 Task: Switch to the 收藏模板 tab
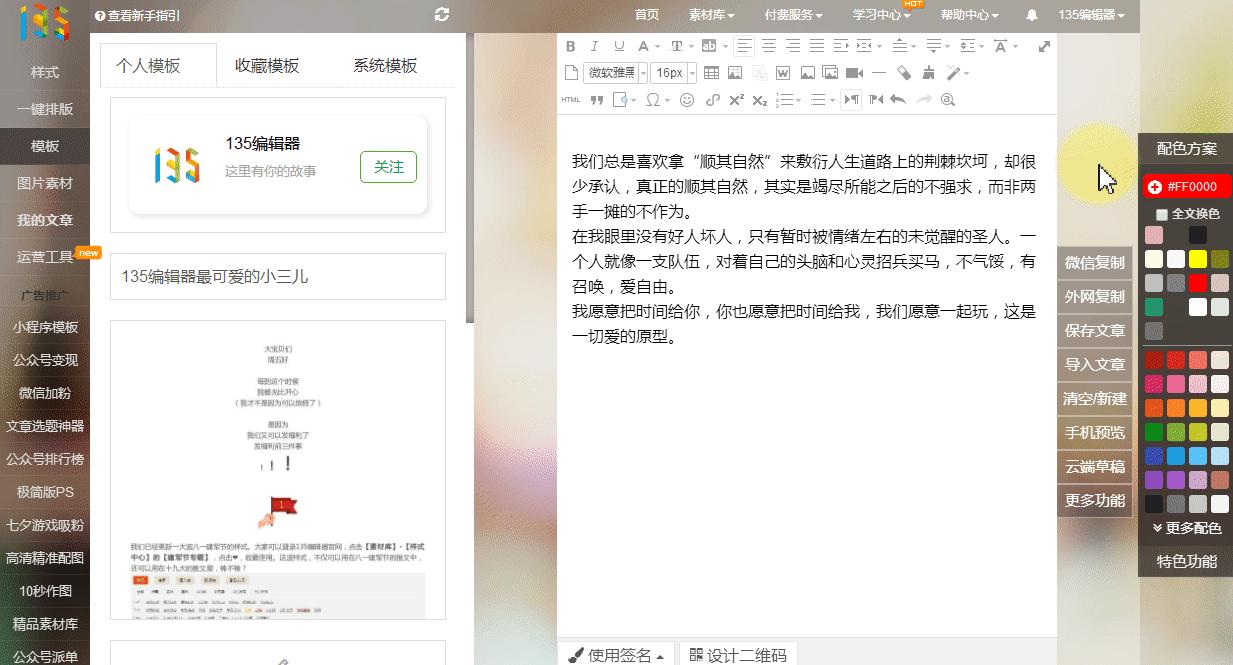pyautogui.click(x=267, y=66)
